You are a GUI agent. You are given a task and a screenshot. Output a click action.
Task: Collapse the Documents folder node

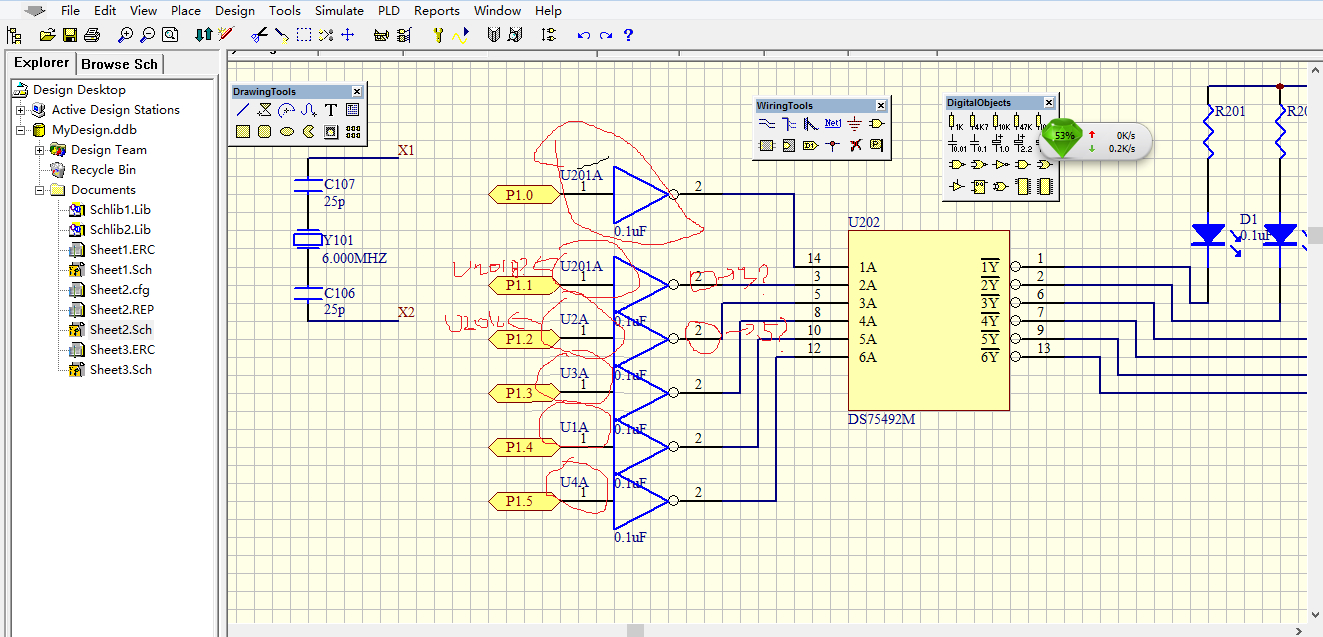pyautogui.click(x=40, y=190)
